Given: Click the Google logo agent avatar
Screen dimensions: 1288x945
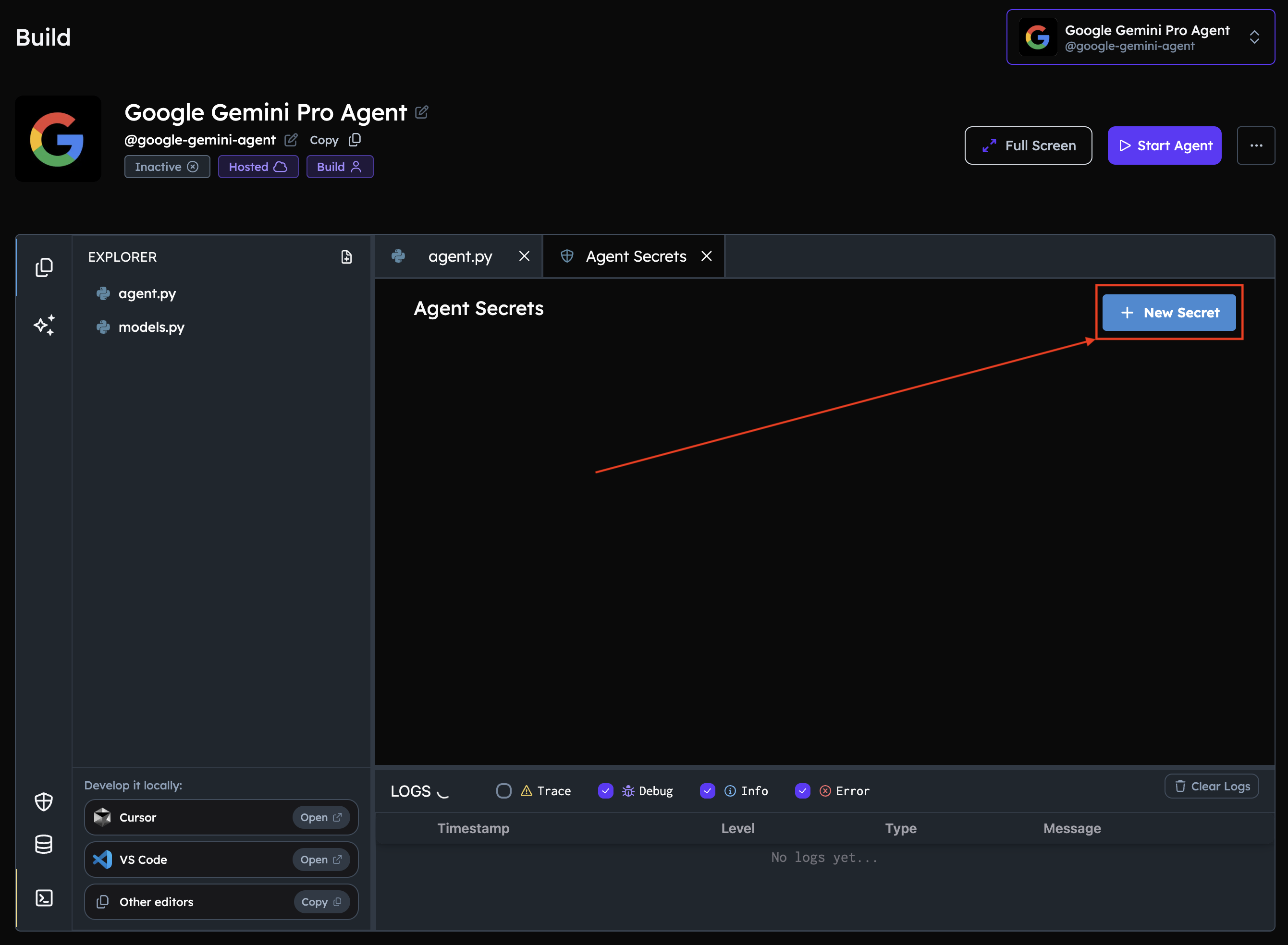Looking at the screenshot, I should [x=58, y=139].
